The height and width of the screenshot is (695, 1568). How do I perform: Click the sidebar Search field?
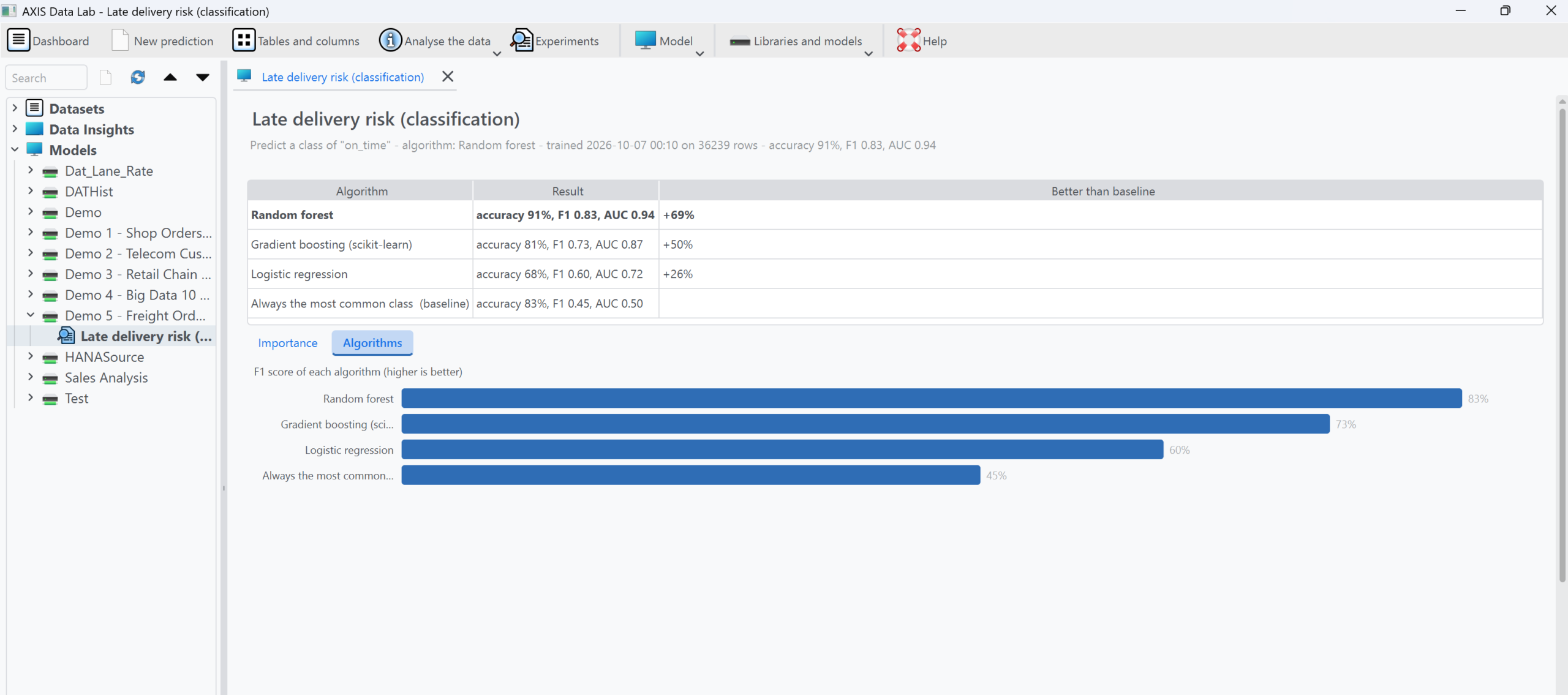pyautogui.click(x=47, y=78)
